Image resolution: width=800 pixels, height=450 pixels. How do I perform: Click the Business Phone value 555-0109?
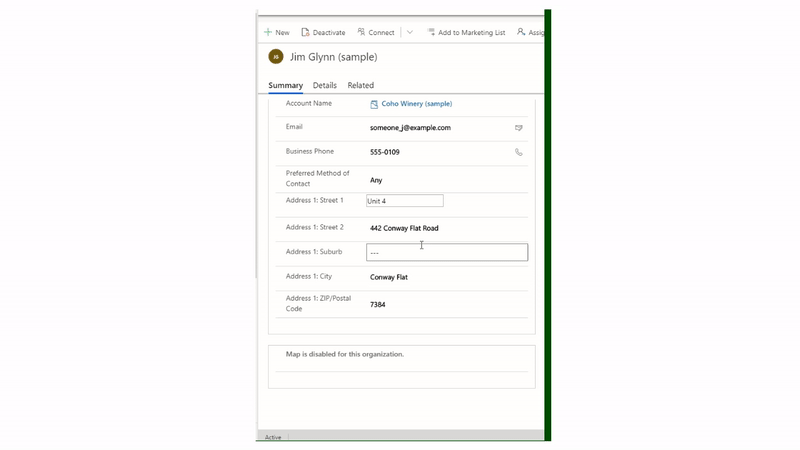tap(385, 152)
